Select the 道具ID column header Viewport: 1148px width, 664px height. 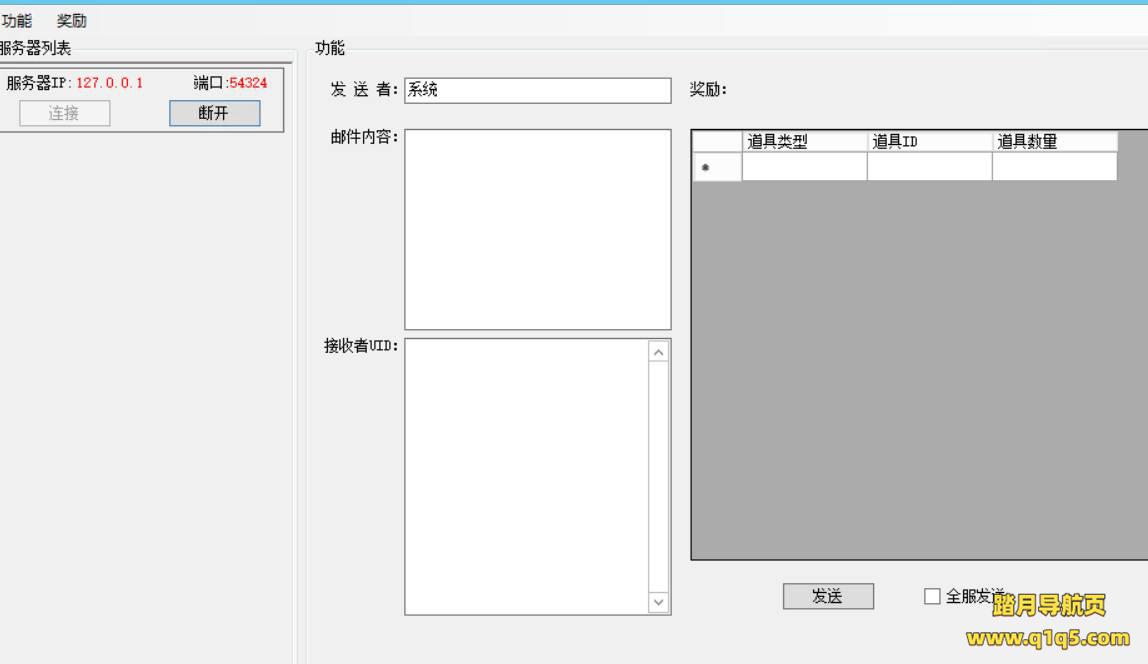tap(929, 142)
